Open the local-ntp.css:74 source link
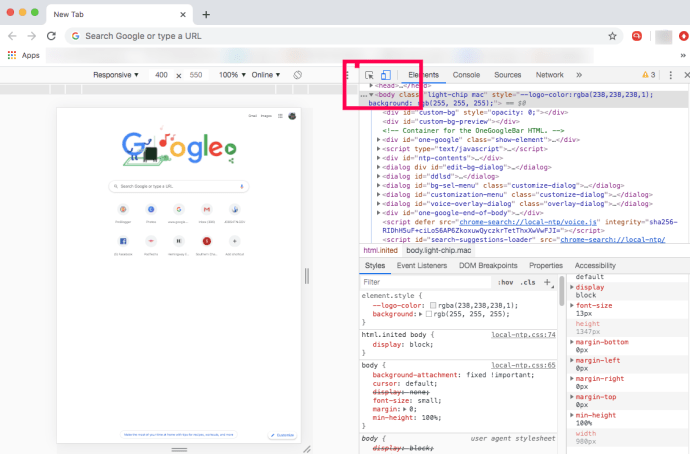 tap(523, 333)
